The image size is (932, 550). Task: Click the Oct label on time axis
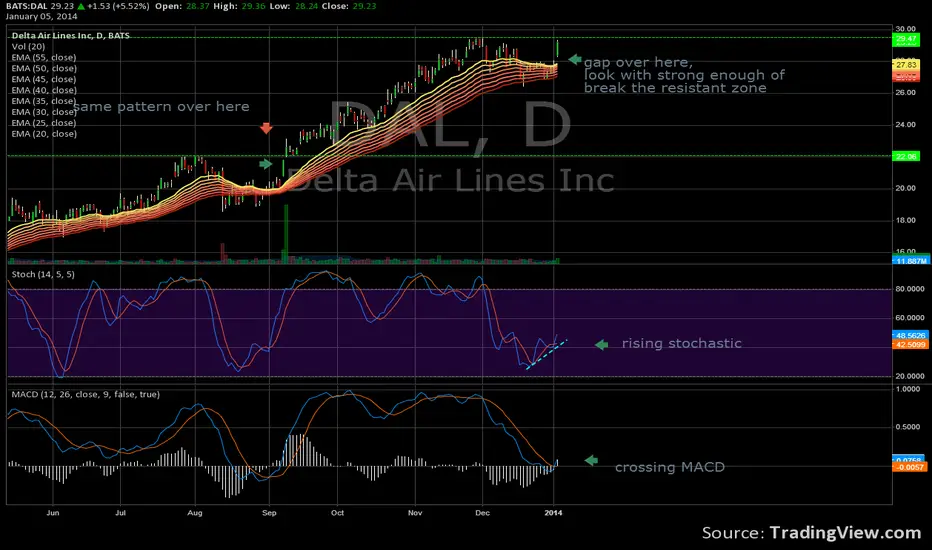tap(338, 513)
